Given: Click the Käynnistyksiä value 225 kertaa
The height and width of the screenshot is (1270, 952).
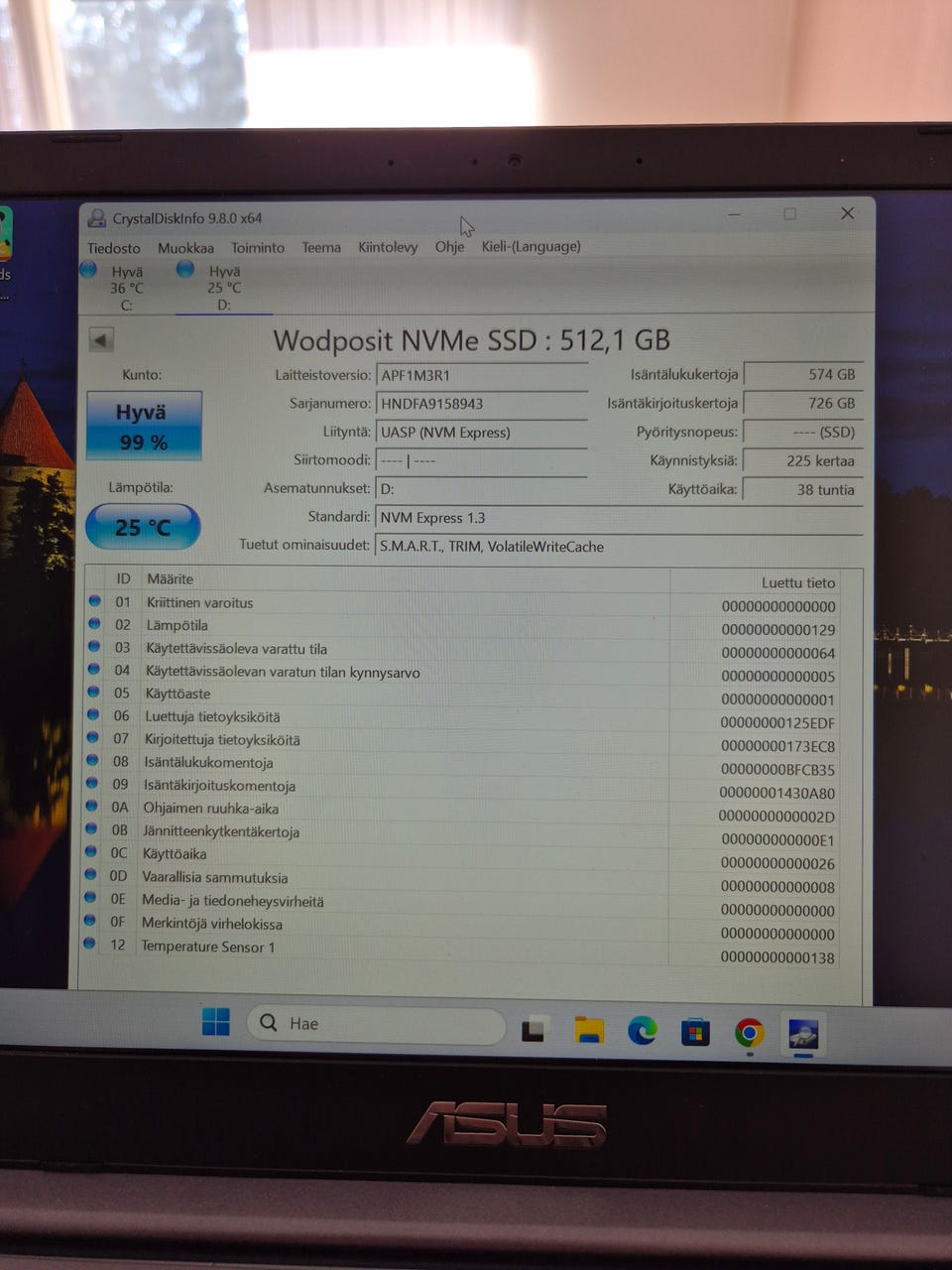Looking at the screenshot, I should pyautogui.click(x=802, y=460).
